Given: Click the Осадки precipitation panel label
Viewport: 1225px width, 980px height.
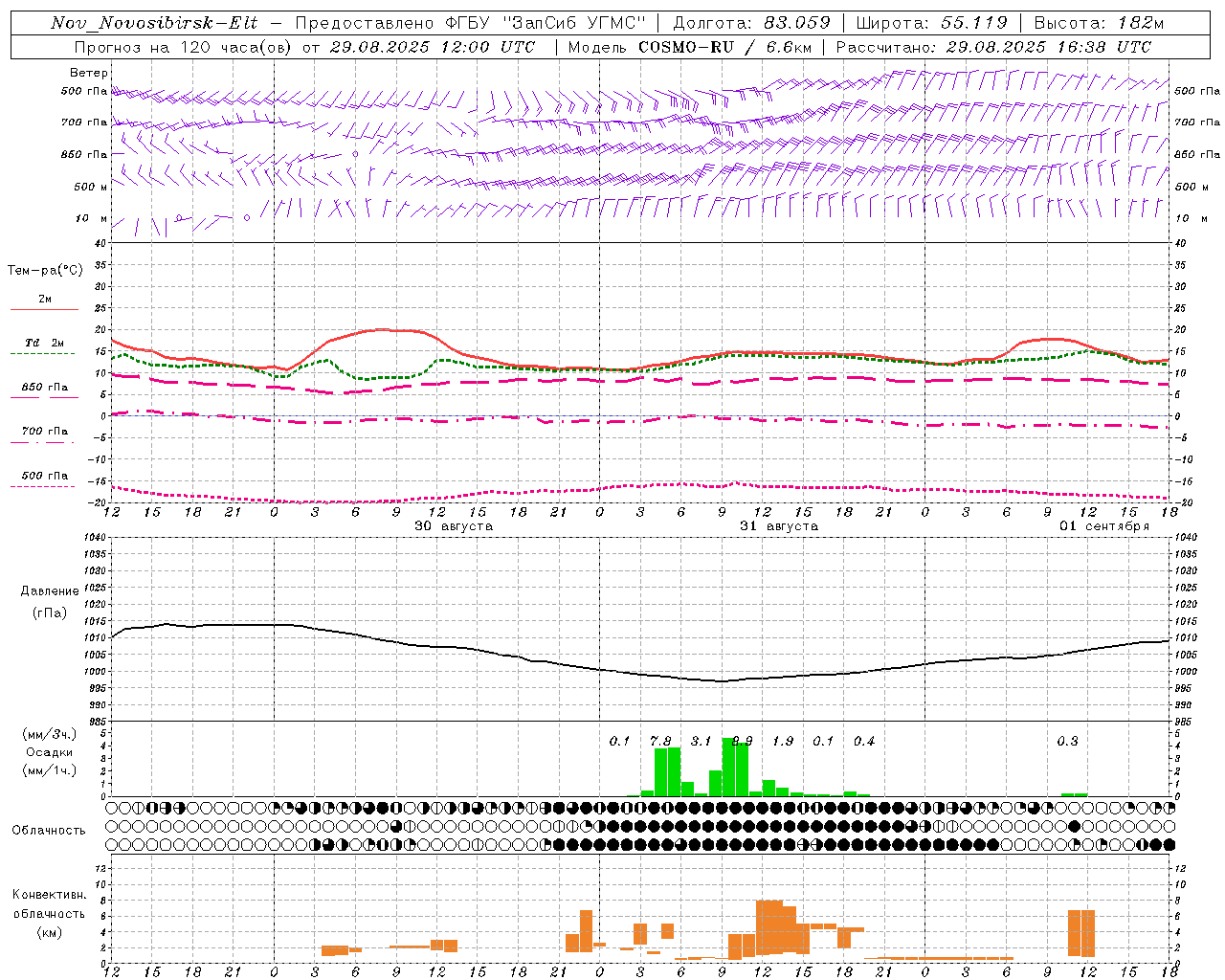Looking at the screenshot, I should (x=49, y=752).
